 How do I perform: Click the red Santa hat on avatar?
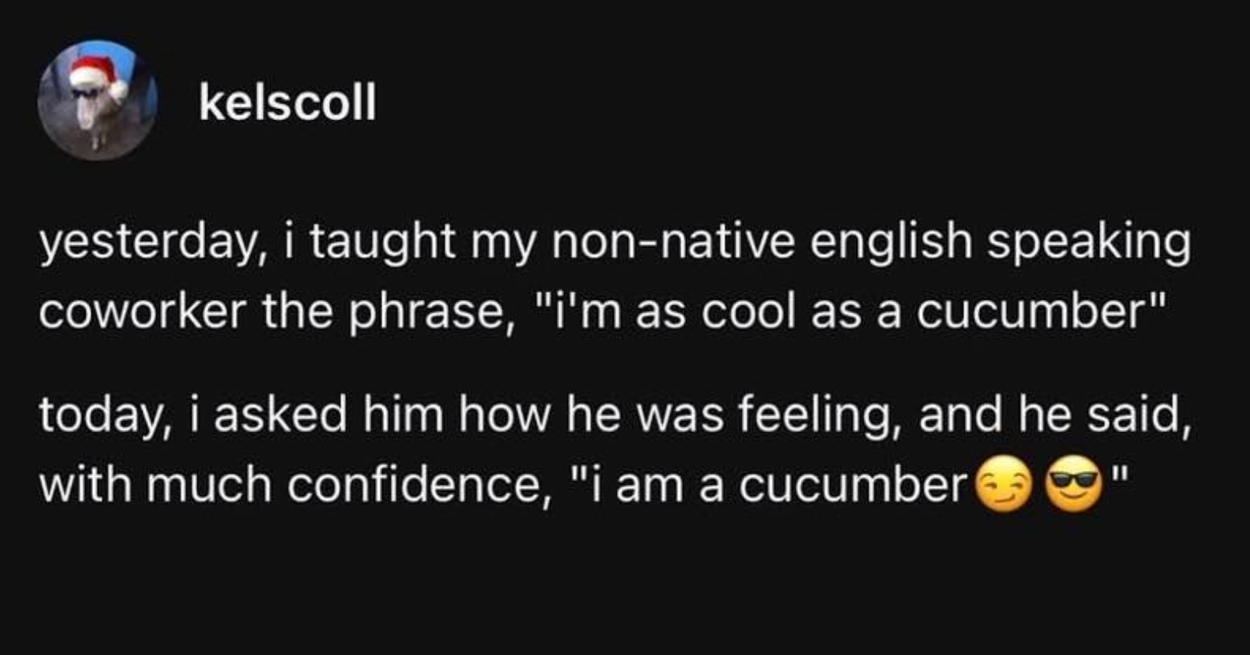[90, 73]
